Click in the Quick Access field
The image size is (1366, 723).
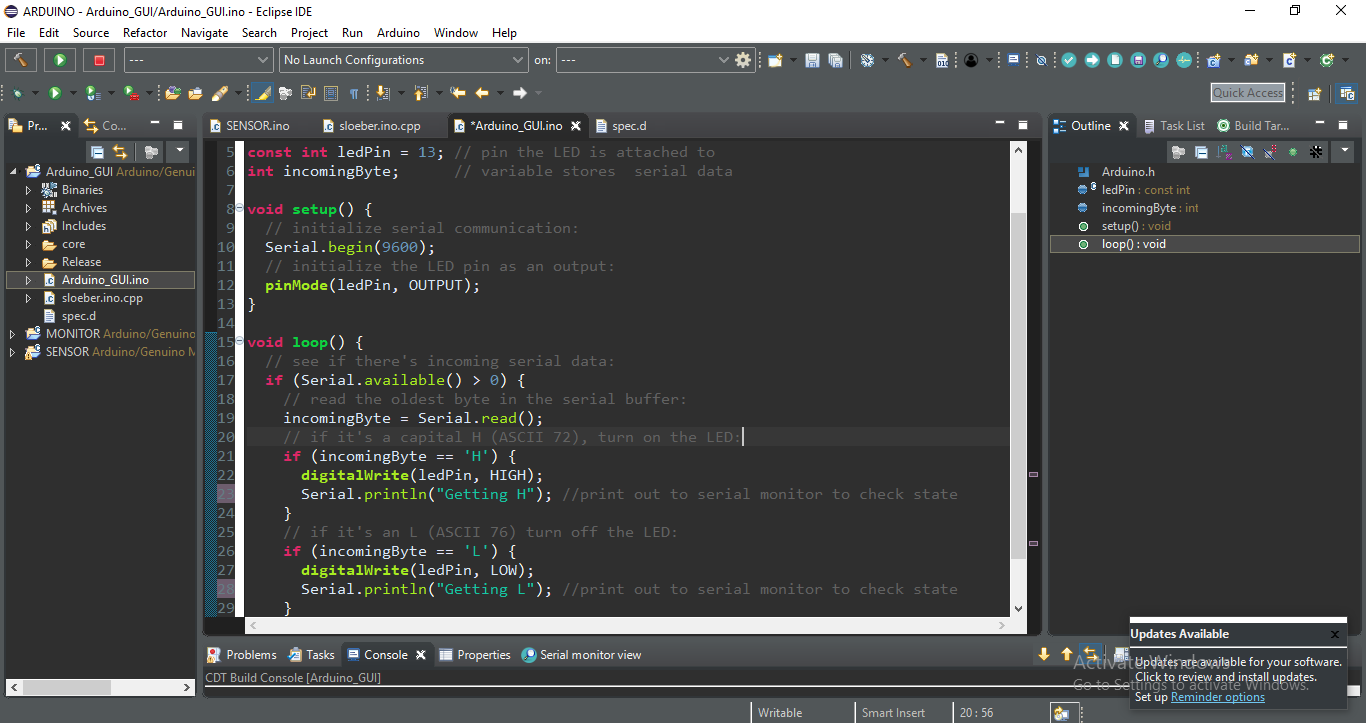click(1247, 93)
